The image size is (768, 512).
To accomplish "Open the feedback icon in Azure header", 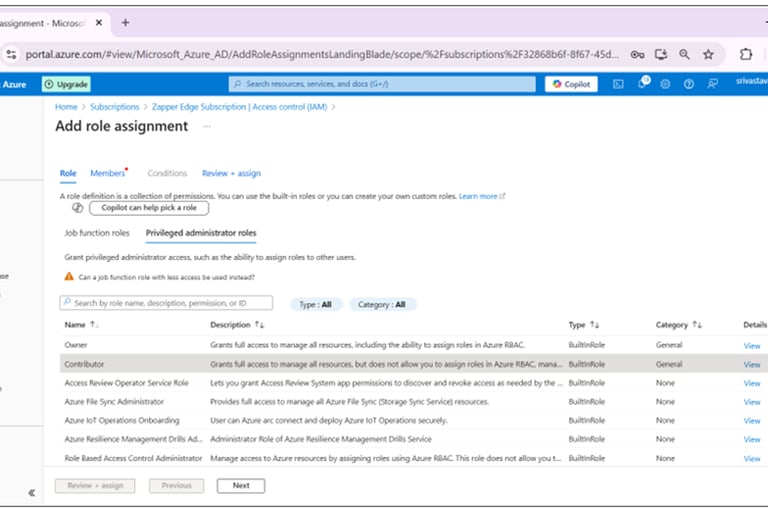I will (x=713, y=84).
